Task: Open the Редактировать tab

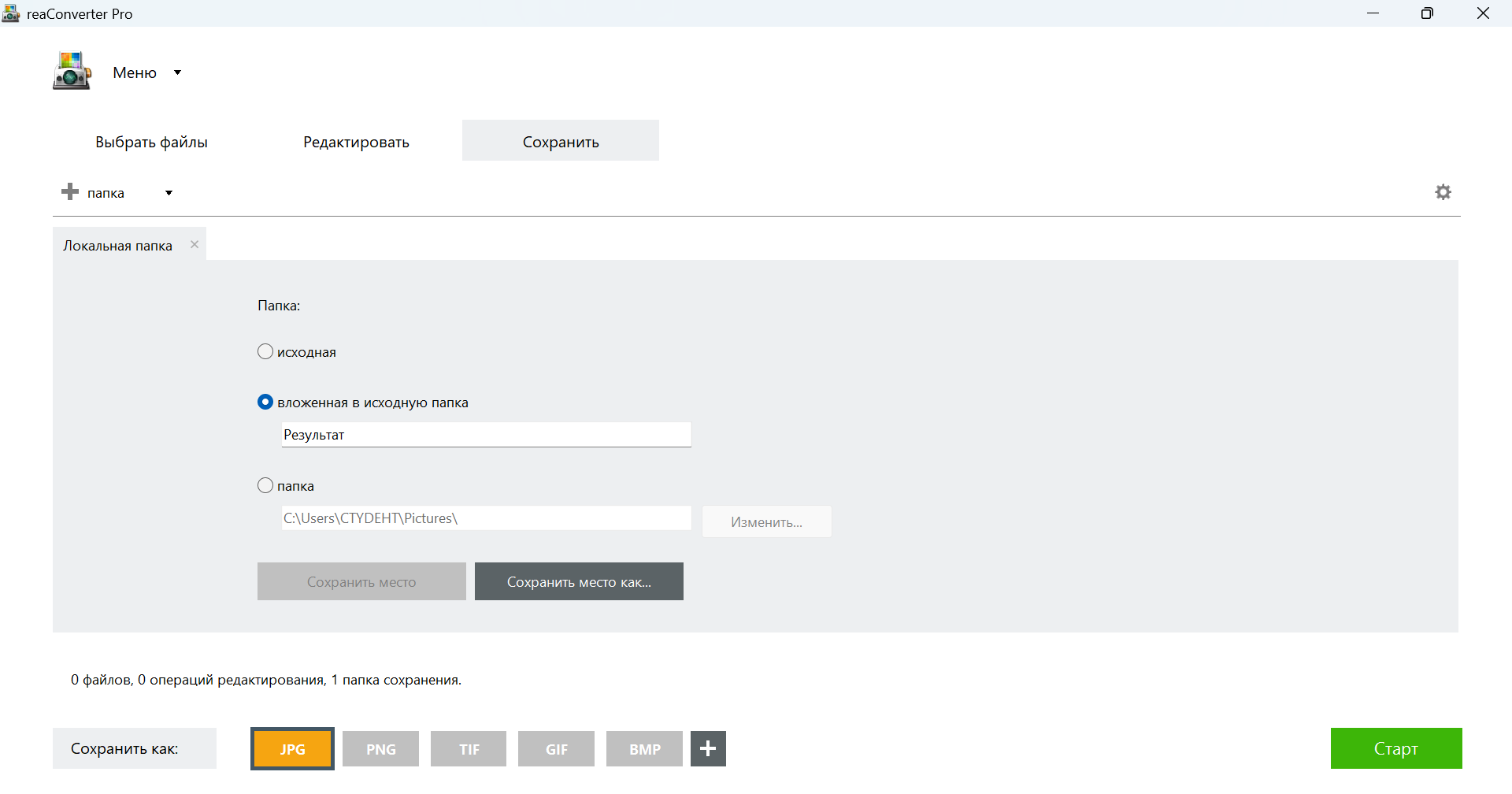Action: 356,142
